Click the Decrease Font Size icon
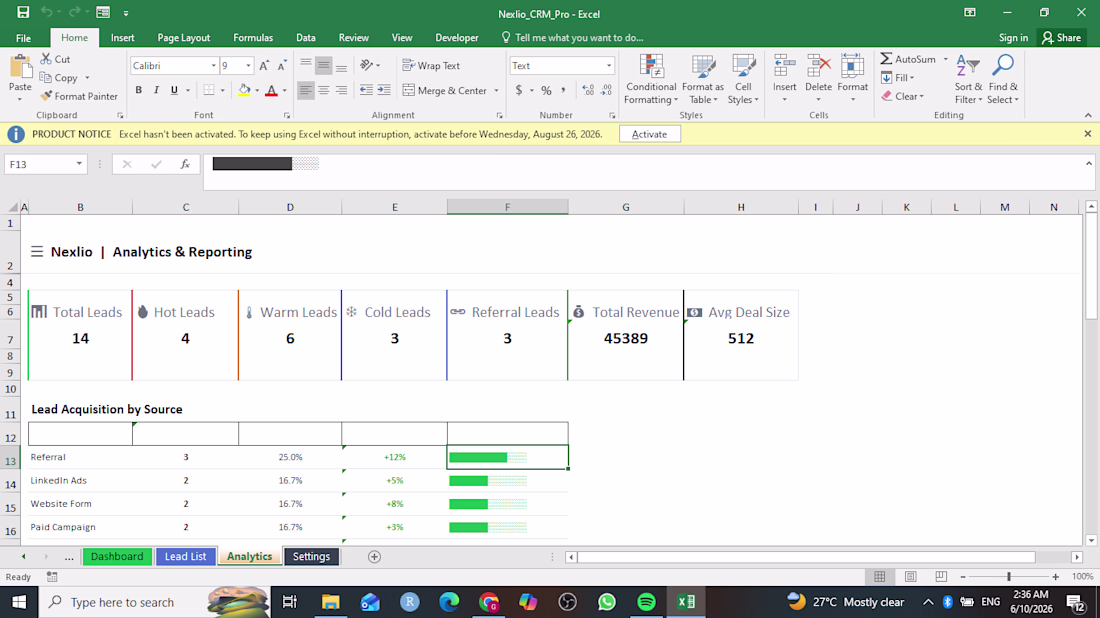The width and height of the screenshot is (1100, 618). pyautogui.click(x=281, y=66)
